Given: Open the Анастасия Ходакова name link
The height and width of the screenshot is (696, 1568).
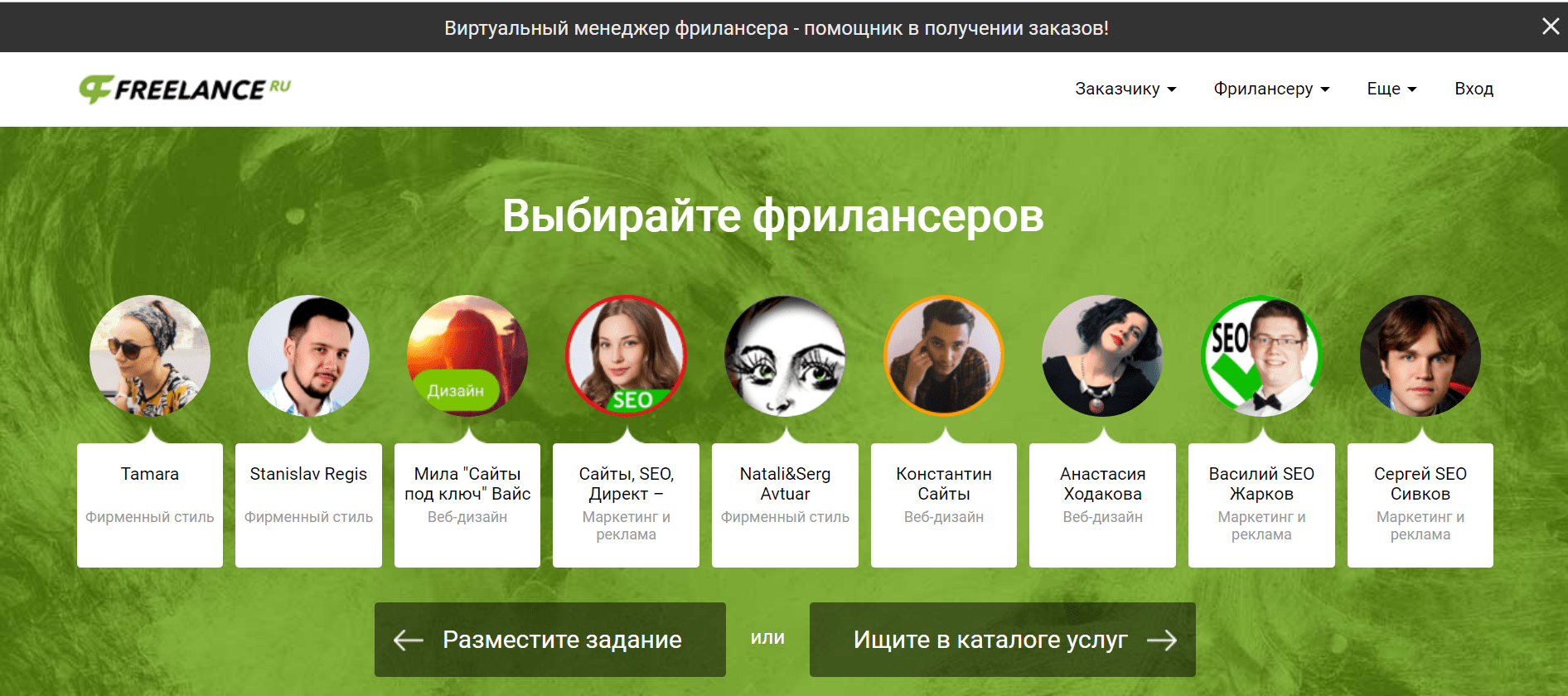Looking at the screenshot, I should pyautogui.click(x=1102, y=484).
